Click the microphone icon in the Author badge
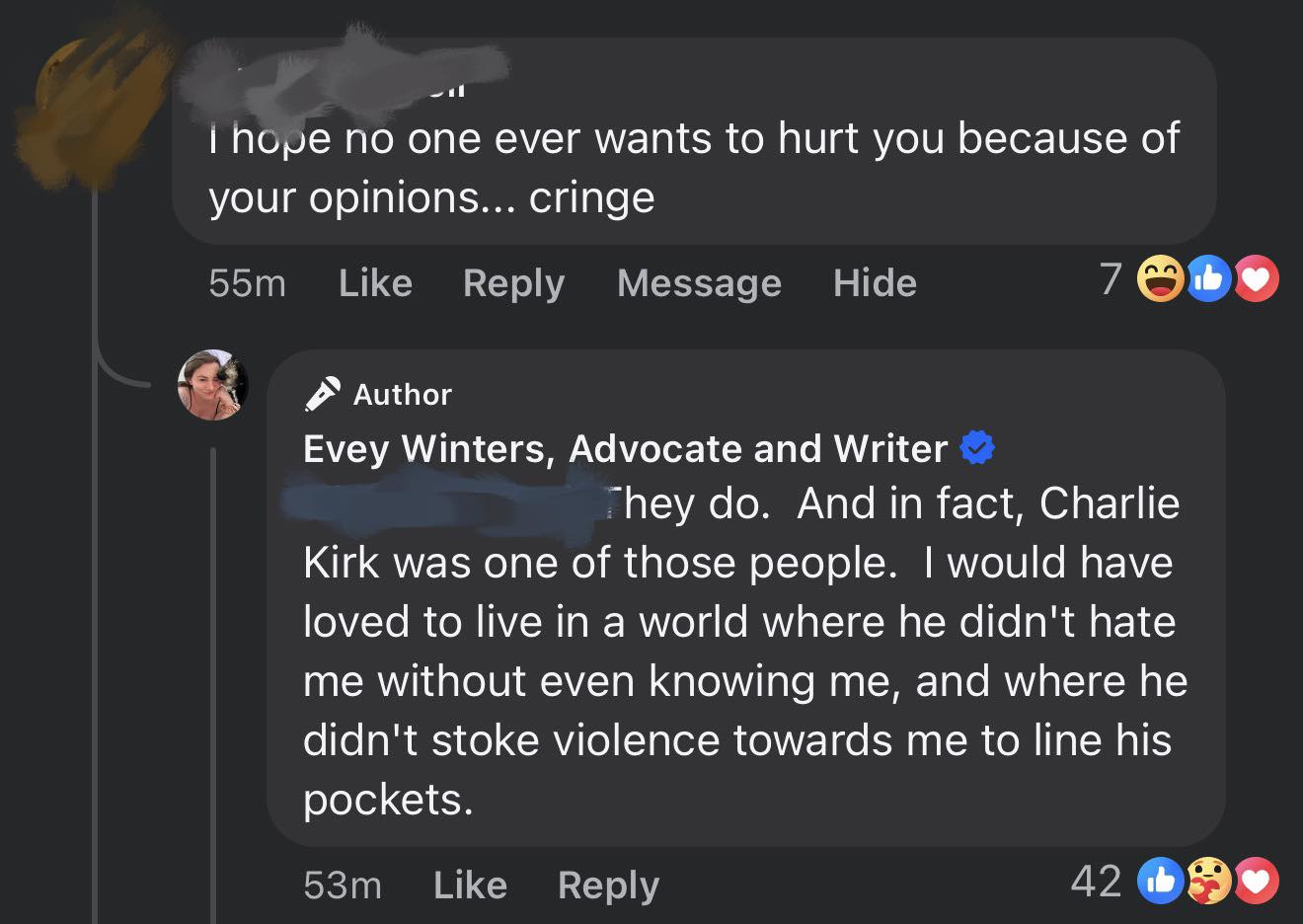Image resolution: width=1303 pixels, height=924 pixels. [x=321, y=391]
